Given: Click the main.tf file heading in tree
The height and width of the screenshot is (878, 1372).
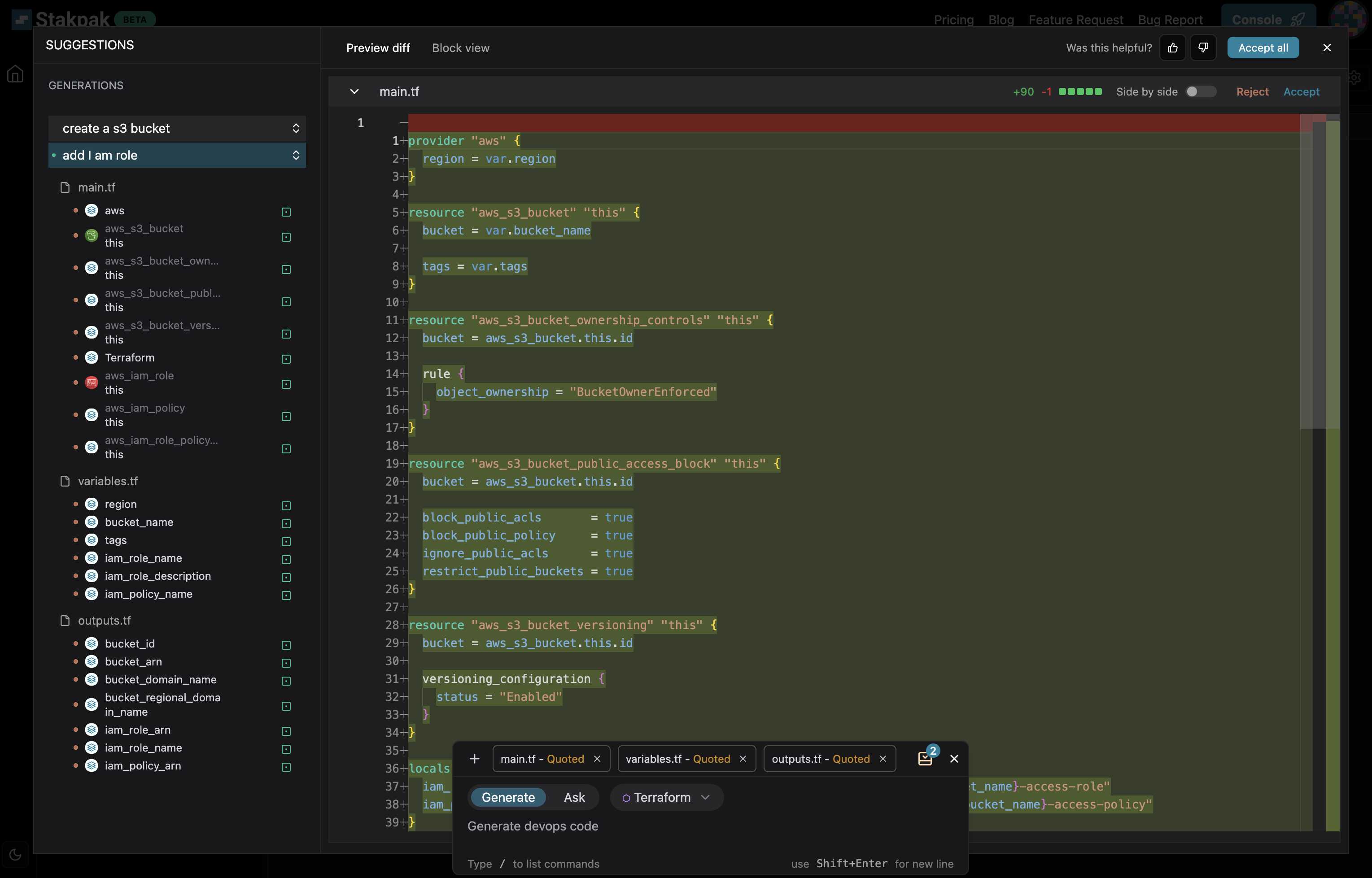Looking at the screenshot, I should [96, 187].
